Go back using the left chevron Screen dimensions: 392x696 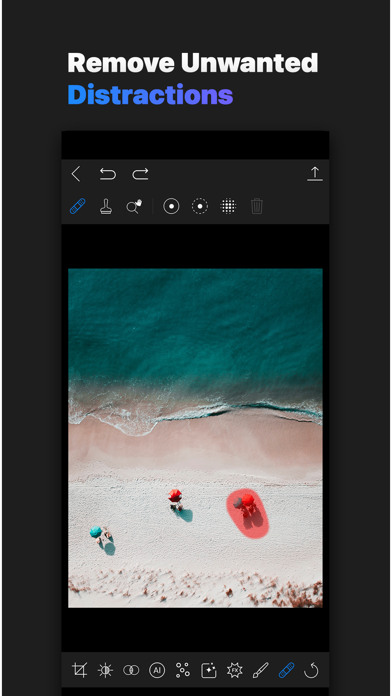click(x=76, y=174)
